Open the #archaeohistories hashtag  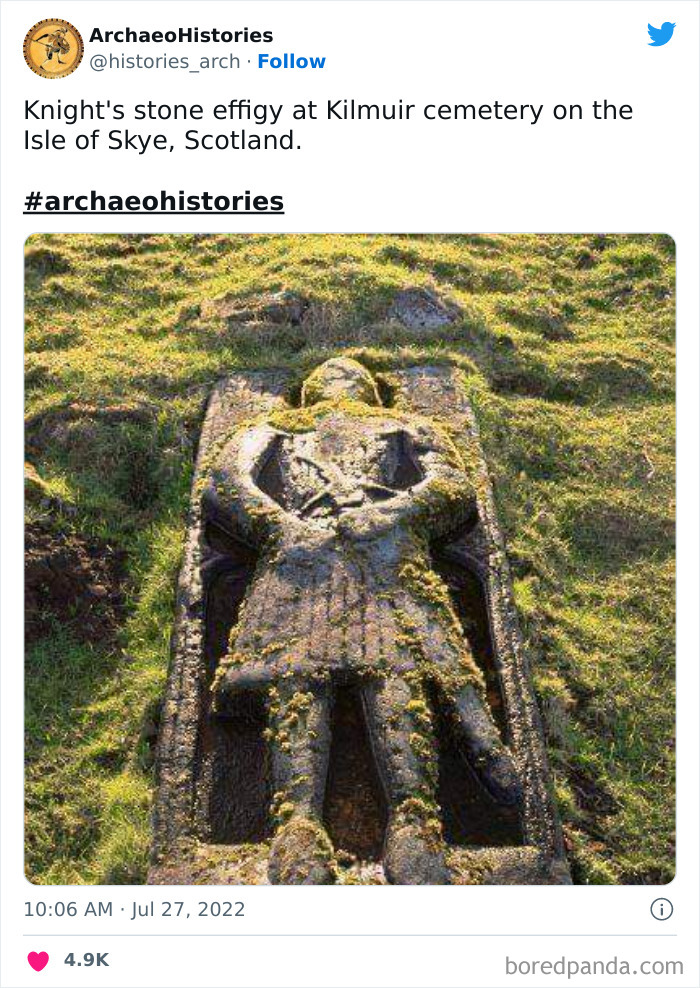point(154,201)
